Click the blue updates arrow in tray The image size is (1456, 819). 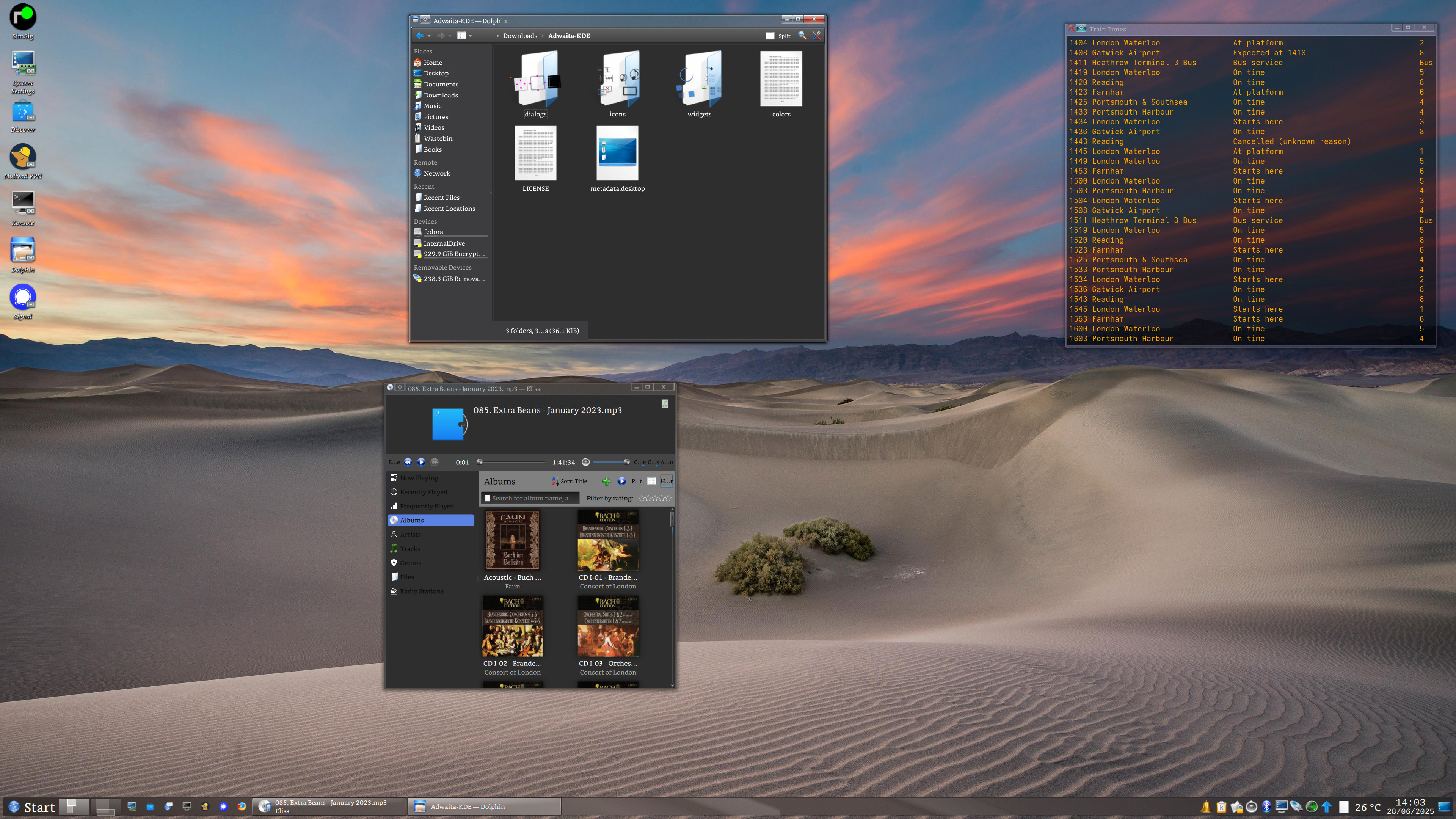(1327, 806)
